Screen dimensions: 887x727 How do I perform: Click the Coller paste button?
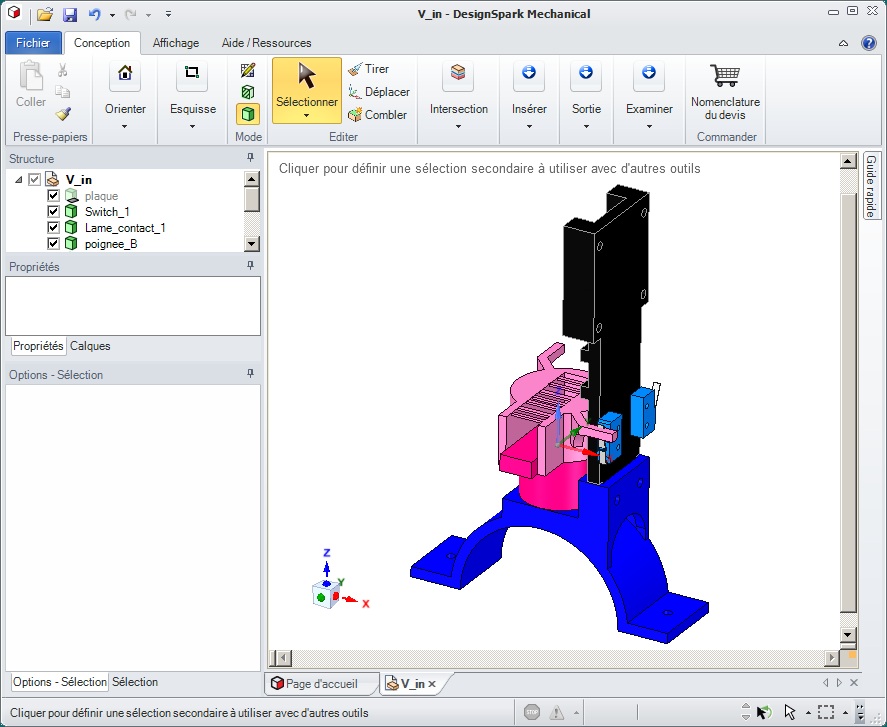point(31,84)
